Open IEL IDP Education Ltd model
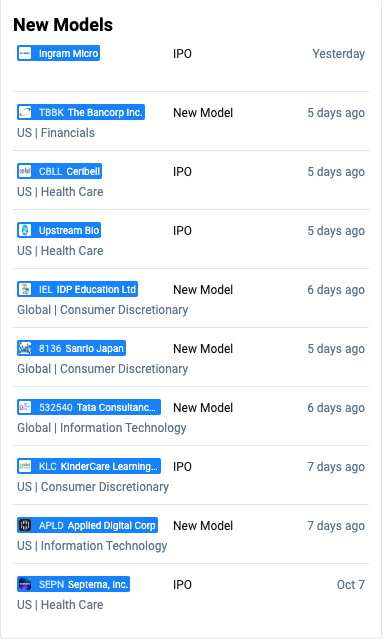Image resolution: width=383 pixels, height=639 pixels. (77, 289)
